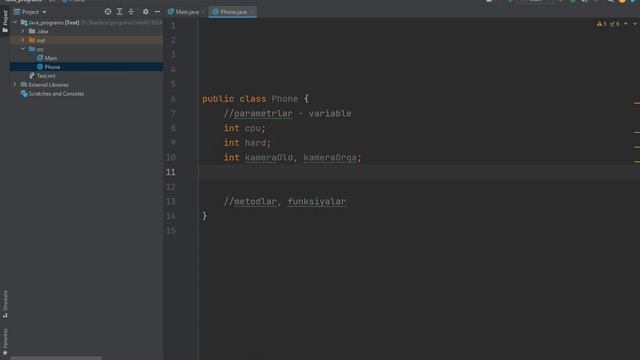The image size is (640, 360).
Task: Click the Main.java tab file icon
Action: coord(171,12)
